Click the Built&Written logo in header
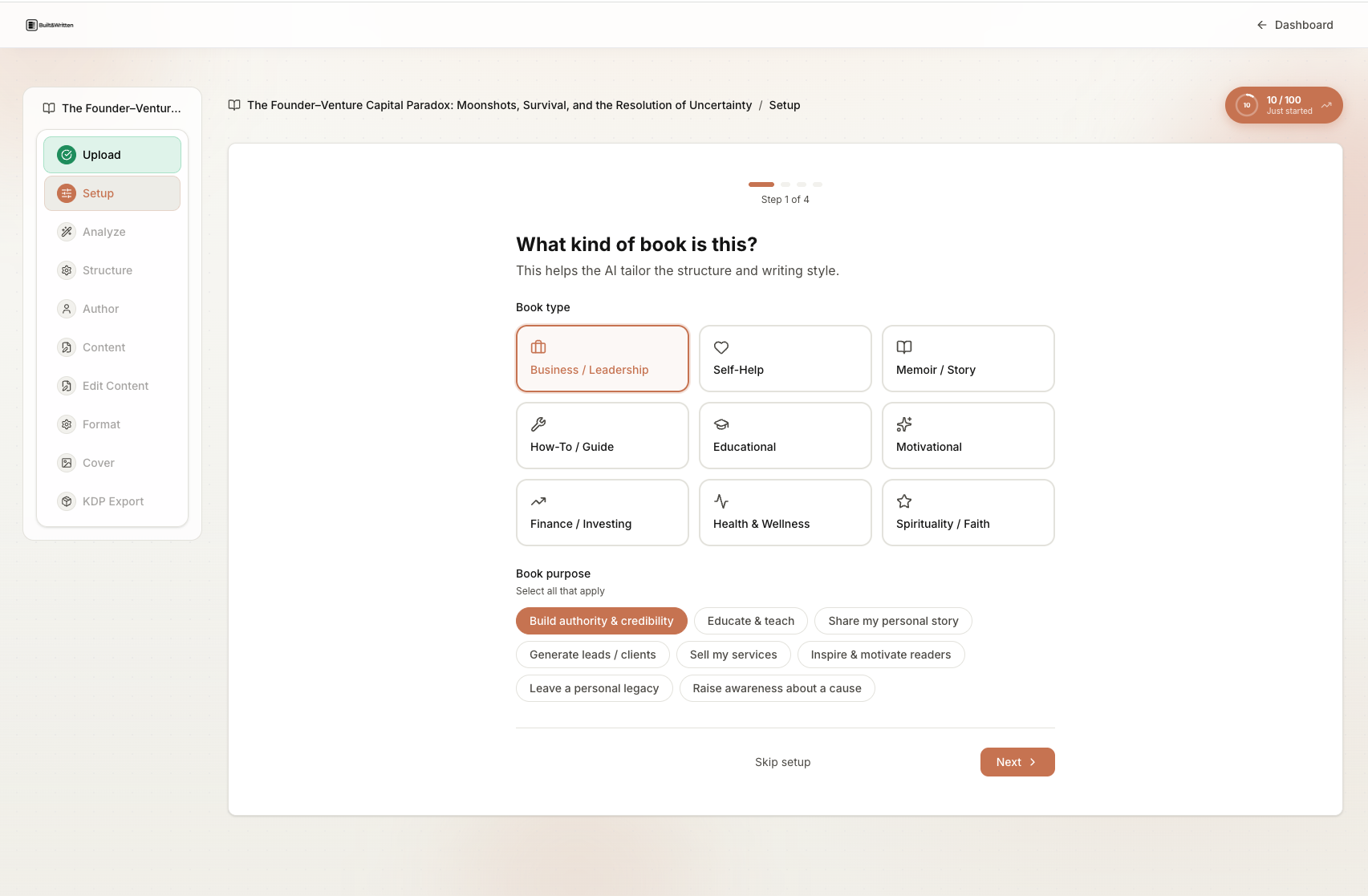1368x896 pixels. point(50,24)
